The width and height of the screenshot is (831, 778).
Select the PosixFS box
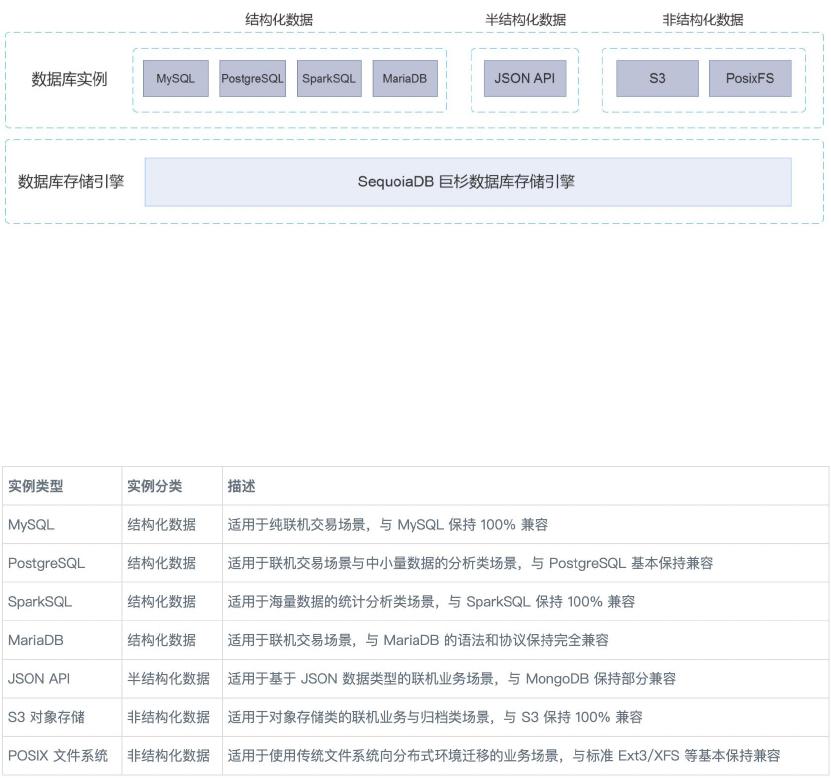pos(750,78)
